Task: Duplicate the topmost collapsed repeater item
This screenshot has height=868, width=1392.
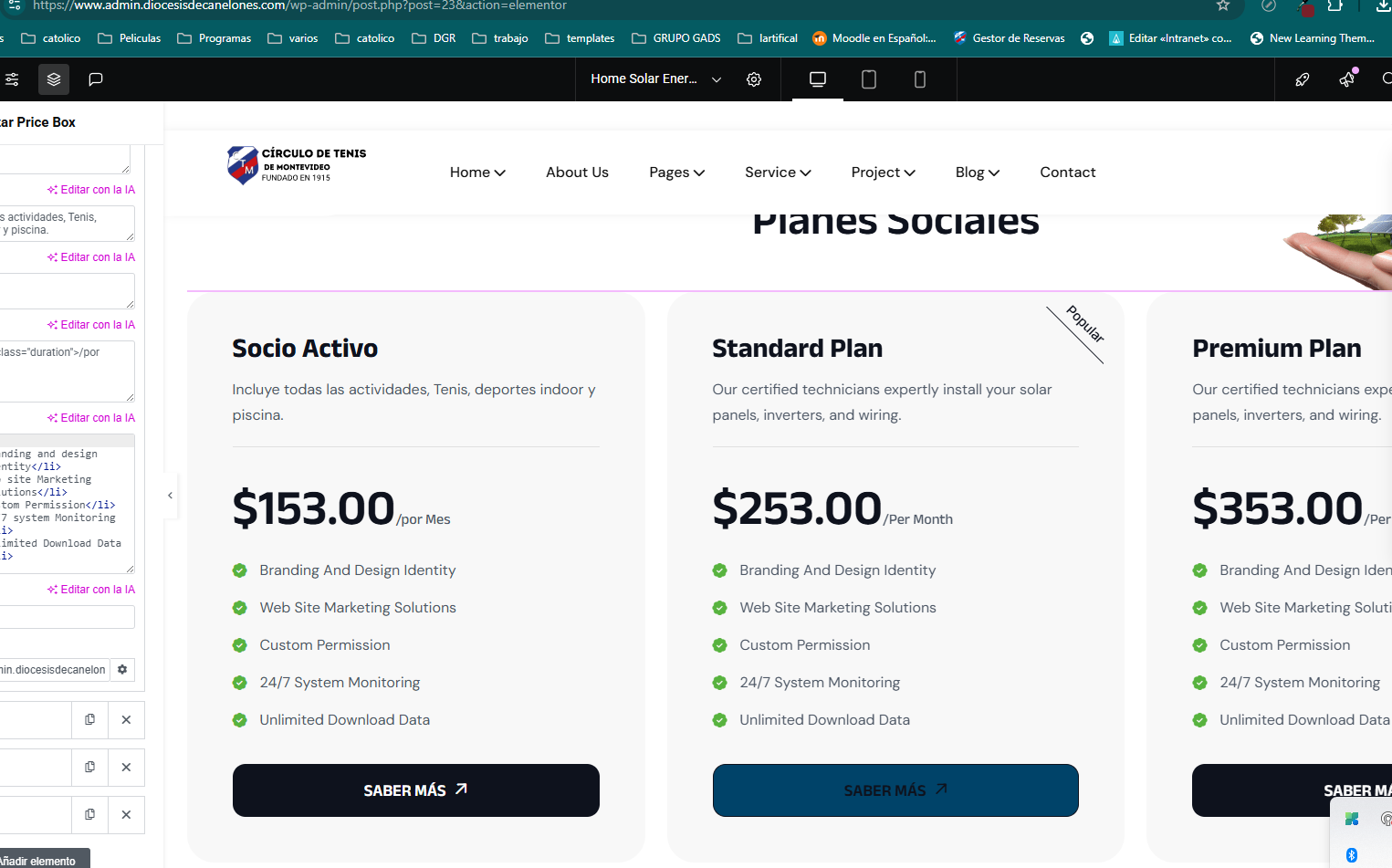Action: [x=89, y=719]
